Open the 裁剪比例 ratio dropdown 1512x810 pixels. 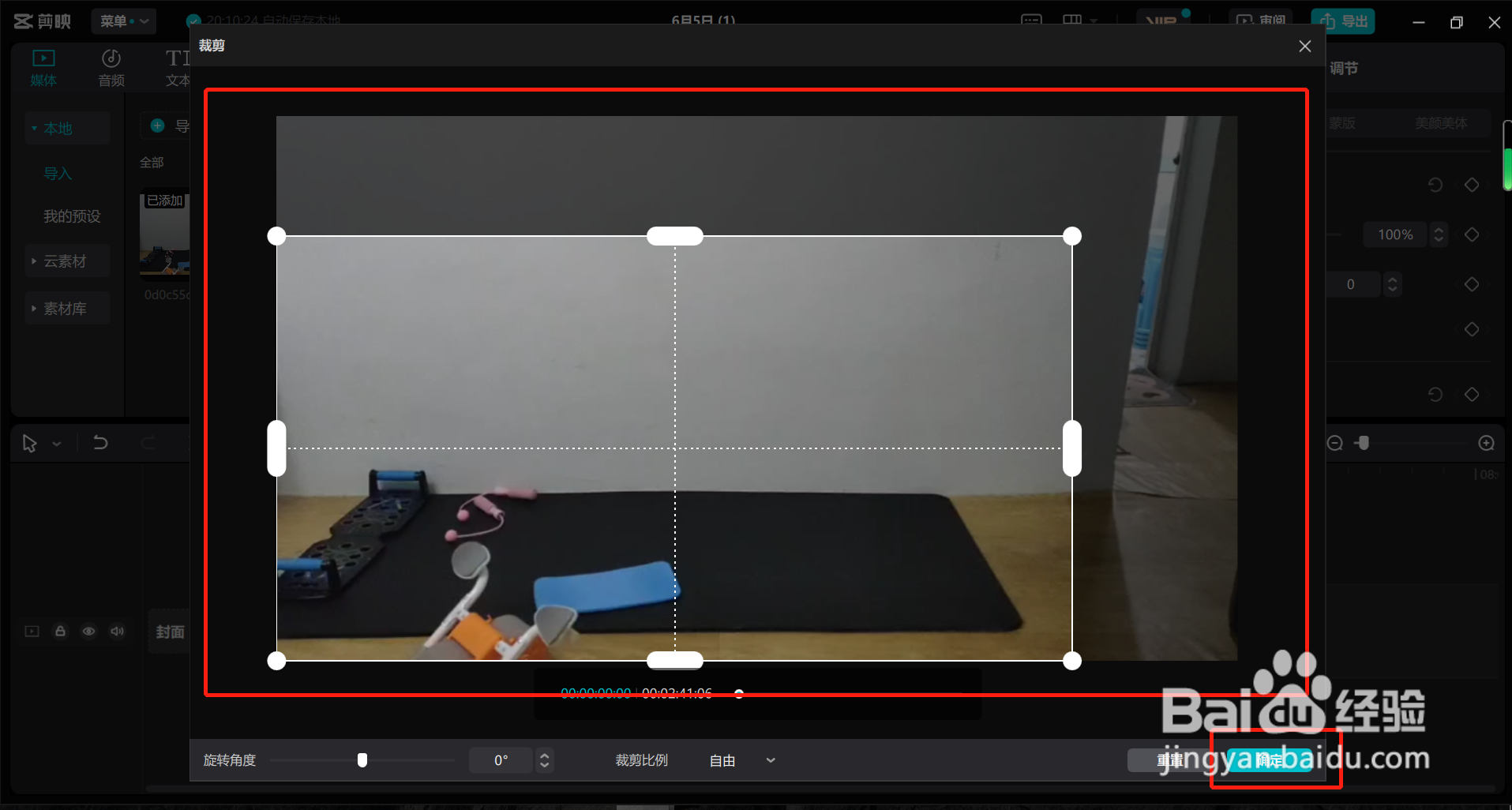coord(742,760)
